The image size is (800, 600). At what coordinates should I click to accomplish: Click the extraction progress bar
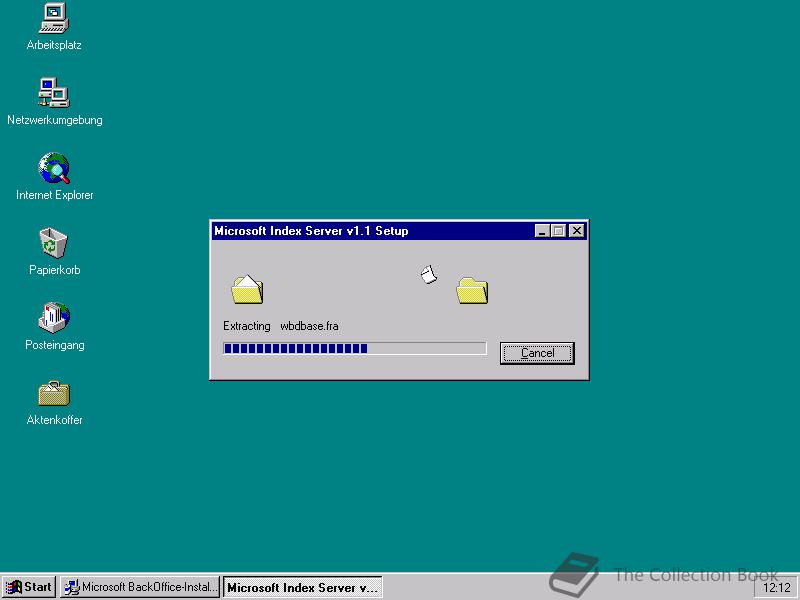pyautogui.click(x=355, y=348)
